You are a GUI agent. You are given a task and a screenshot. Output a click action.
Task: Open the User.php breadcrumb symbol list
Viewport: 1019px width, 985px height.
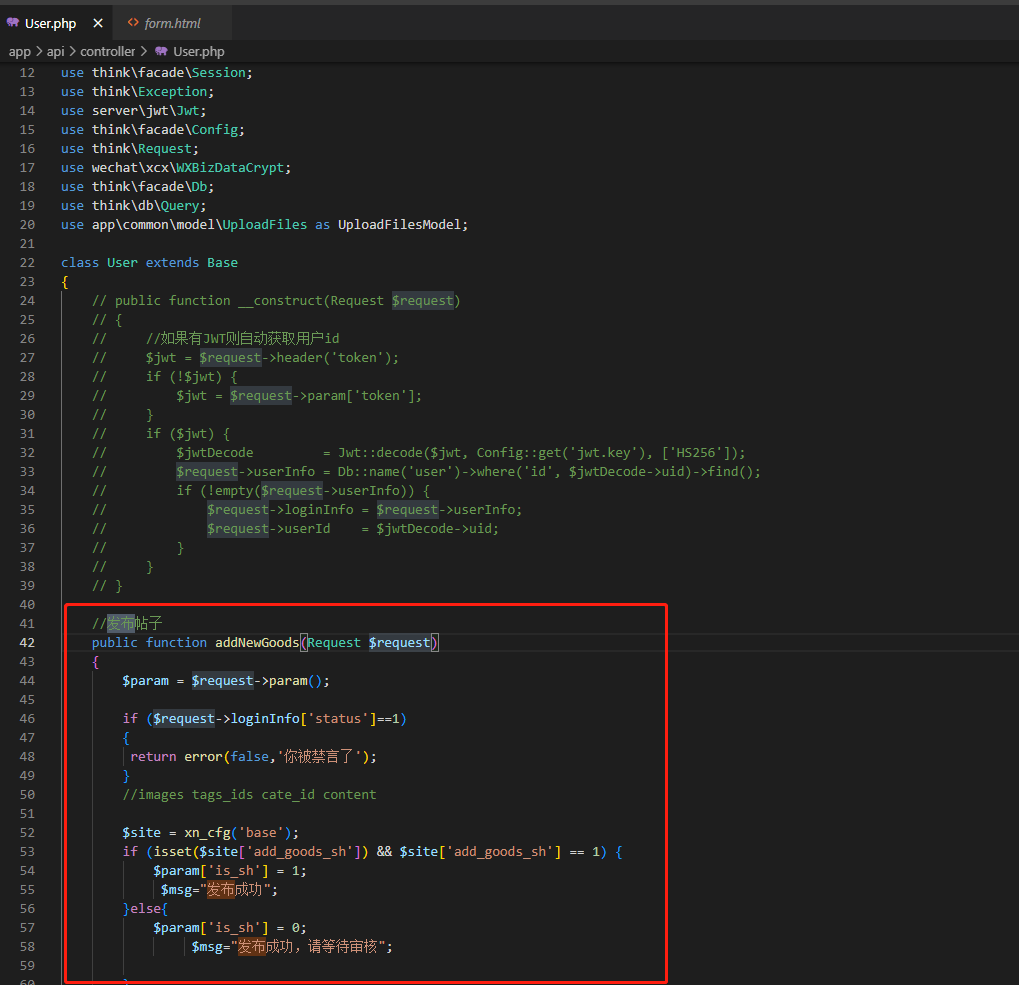coord(198,51)
